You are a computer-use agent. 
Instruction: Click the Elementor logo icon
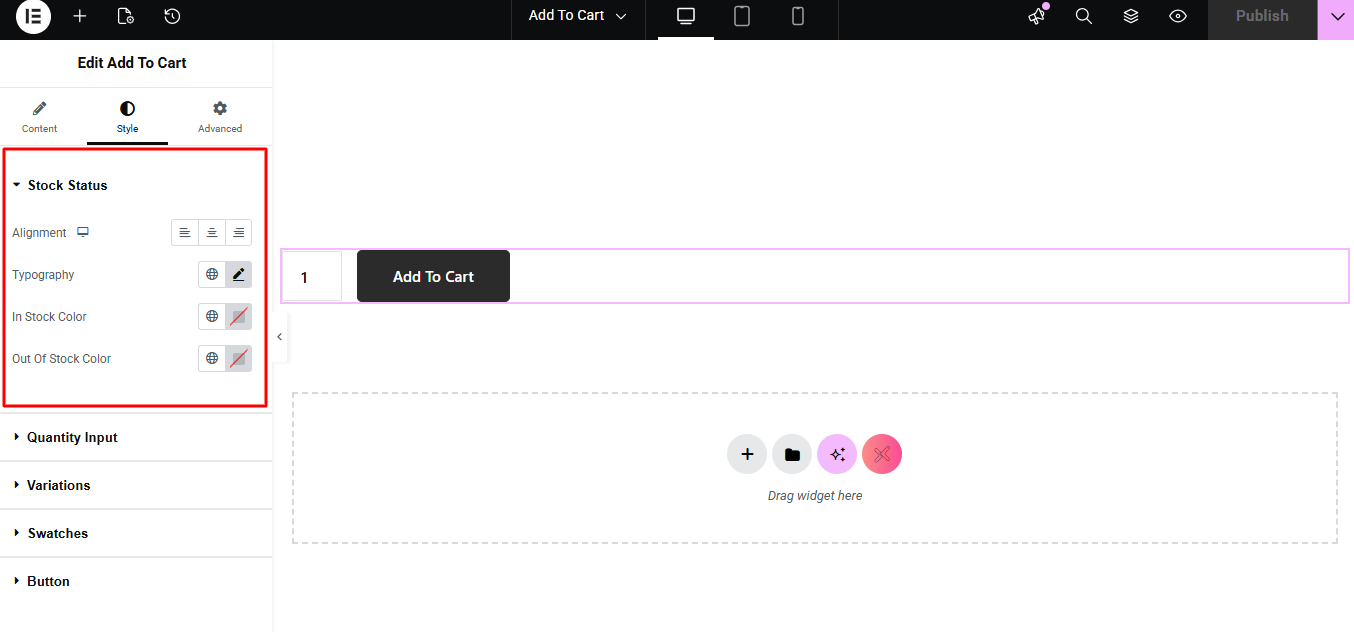click(x=33, y=17)
